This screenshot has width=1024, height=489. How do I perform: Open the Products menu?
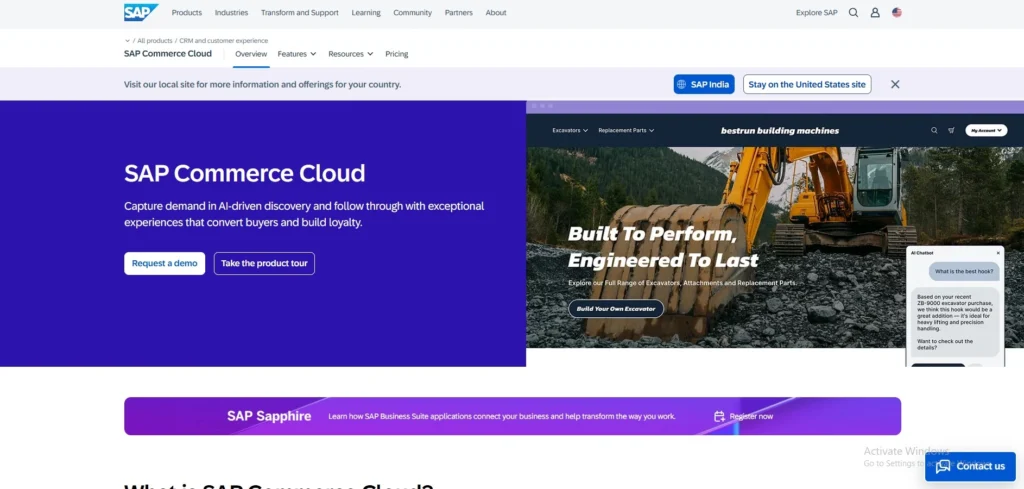(x=187, y=12)
